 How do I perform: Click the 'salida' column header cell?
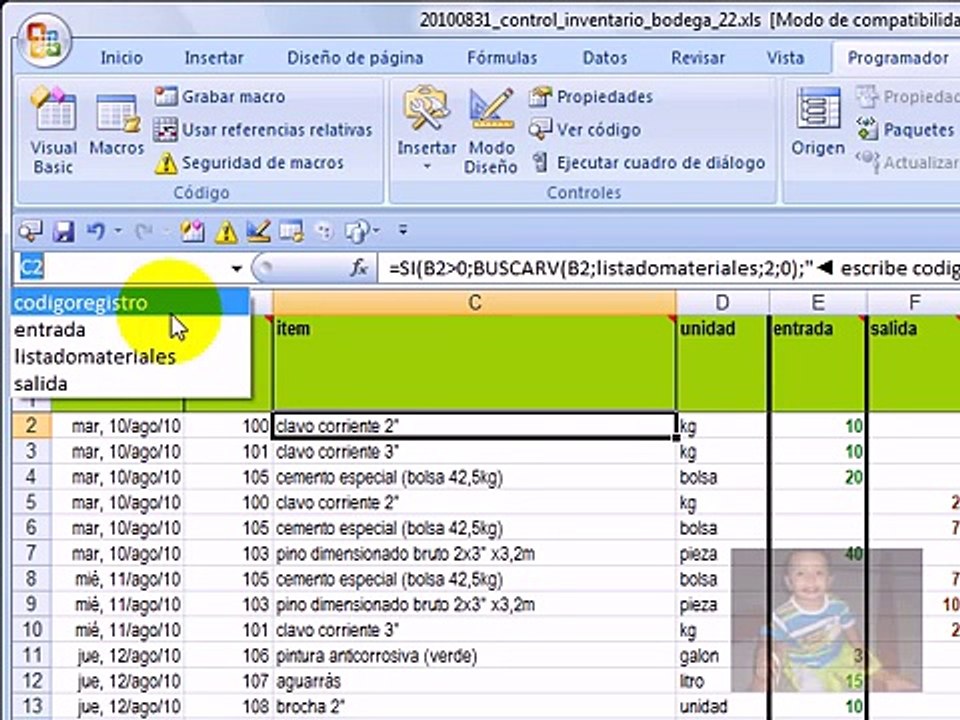pyautogui.click(x=915, y=363)
